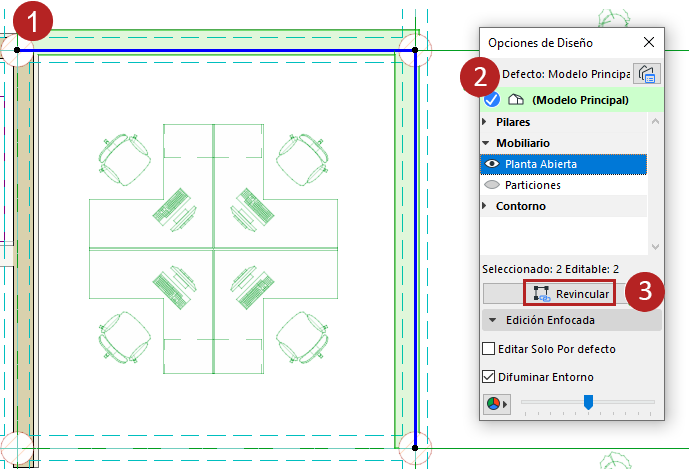Collapse the Edición Enfocada section
Image resolution: width=689 pixels, height=469 pixels.
tap(493, 320)
